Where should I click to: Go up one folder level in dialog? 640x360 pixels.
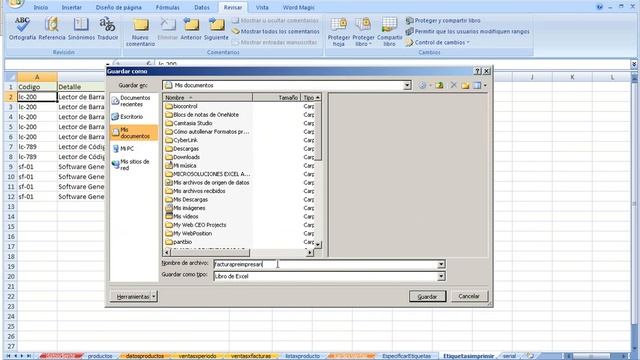click(439, 85)
